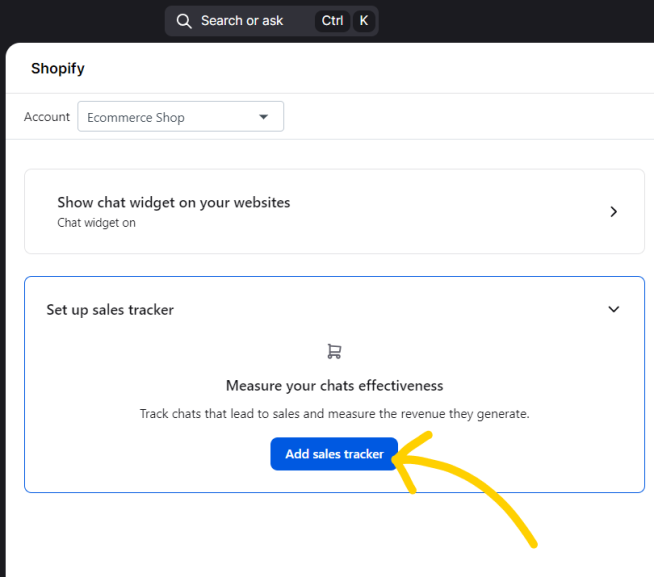
Task: Click the Ctrl shortcut key badge
Action: coord(332,20)
